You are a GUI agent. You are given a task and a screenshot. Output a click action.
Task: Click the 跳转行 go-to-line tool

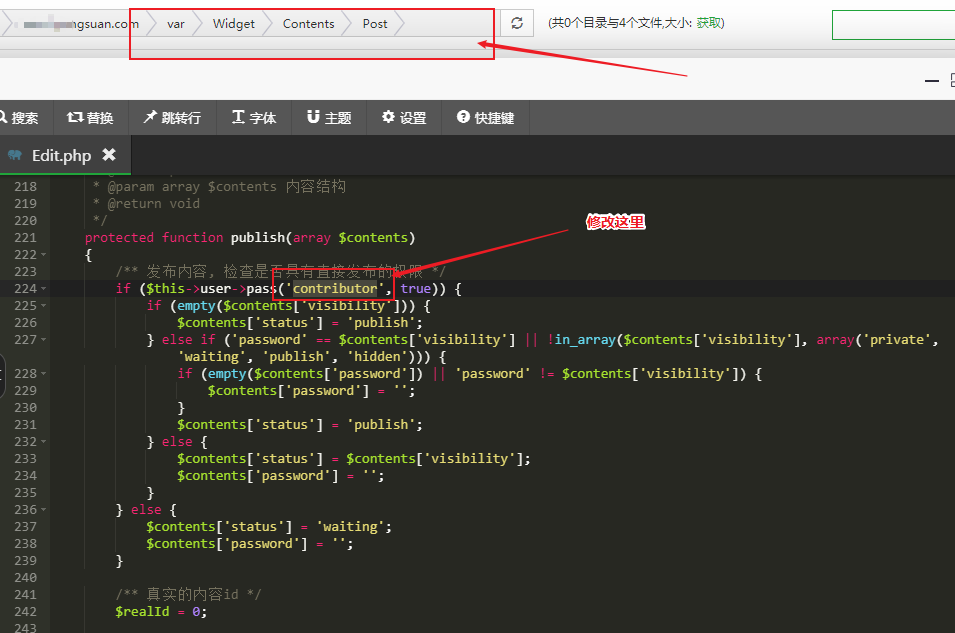[172, 118]
